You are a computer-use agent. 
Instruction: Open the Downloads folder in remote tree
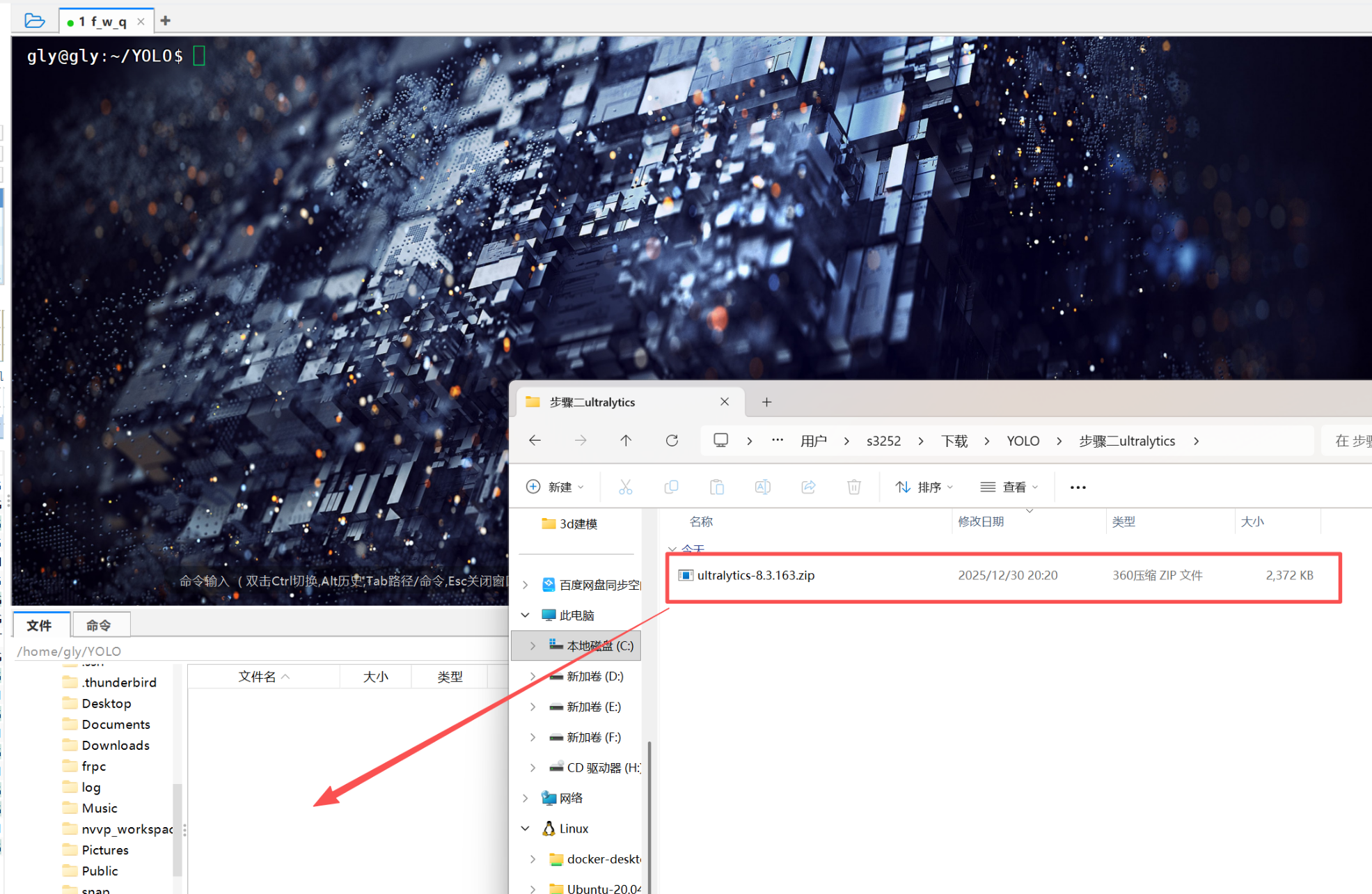[x=115, y=746]
